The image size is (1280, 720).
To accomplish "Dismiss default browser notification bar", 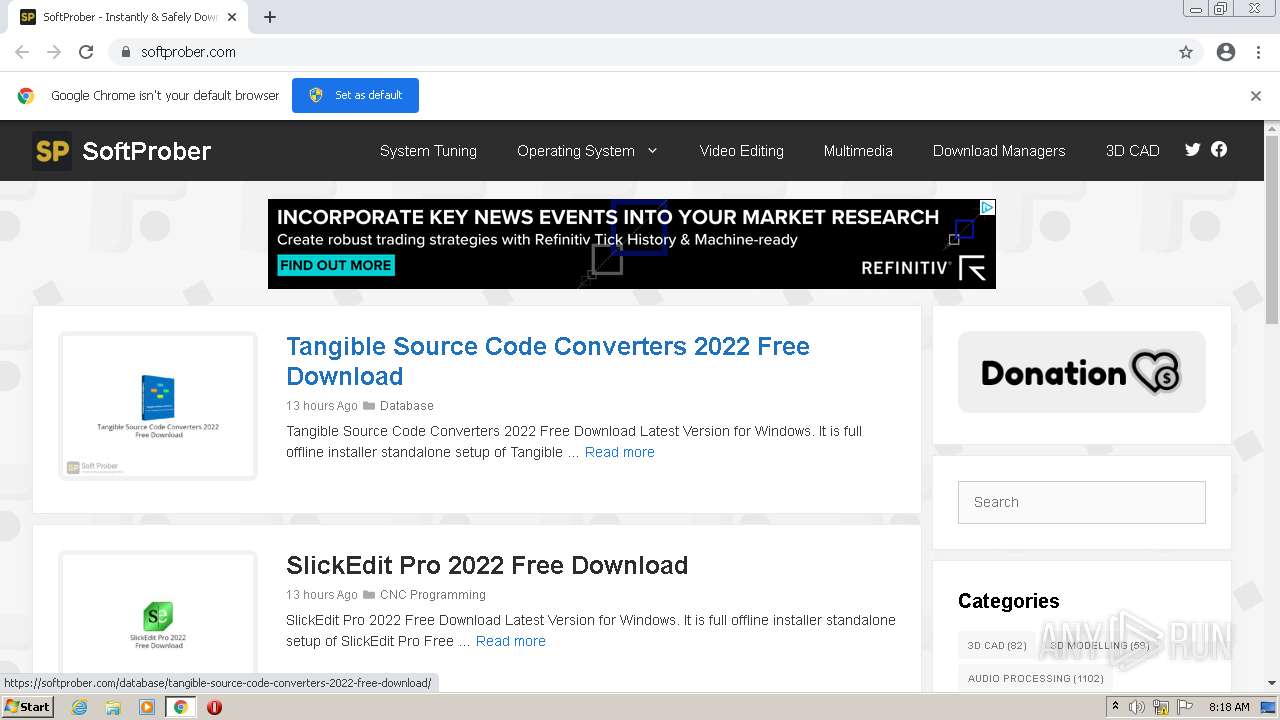I will (x=1256, y=96).
